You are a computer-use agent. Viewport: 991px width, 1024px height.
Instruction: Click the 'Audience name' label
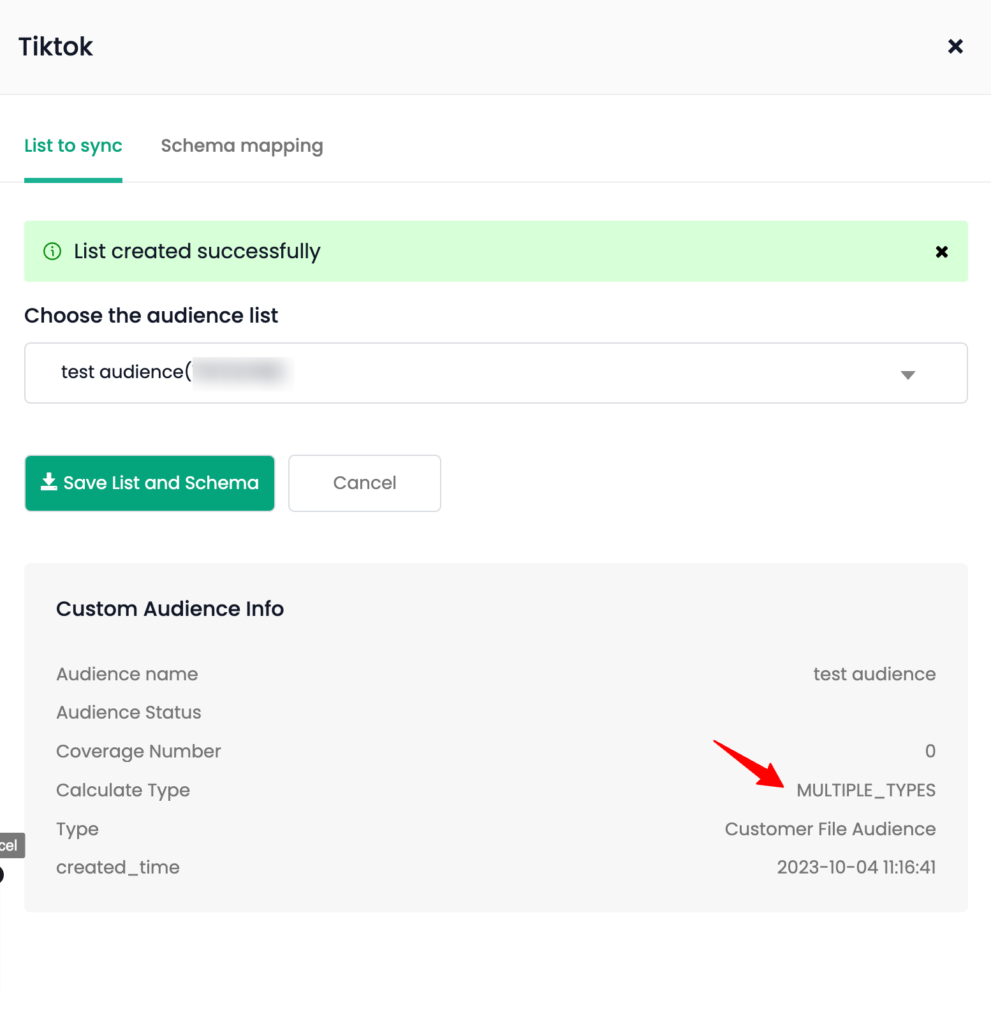point(127,674)
